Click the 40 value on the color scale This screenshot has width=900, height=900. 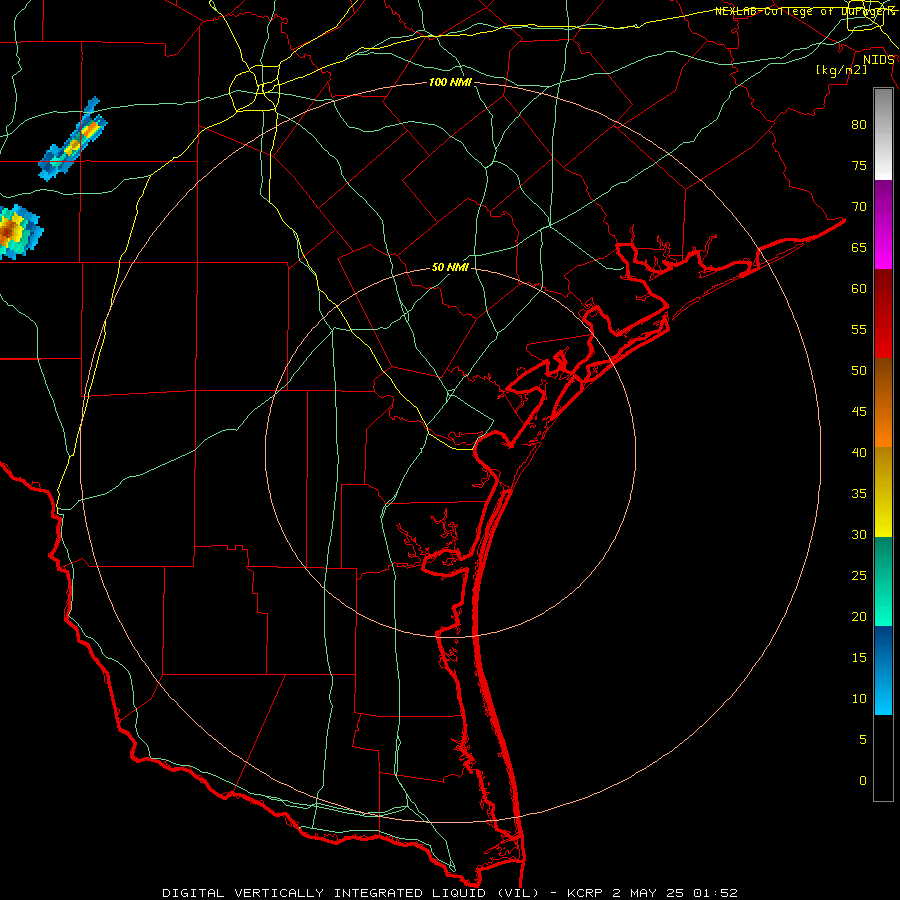(x=859, y=452)
